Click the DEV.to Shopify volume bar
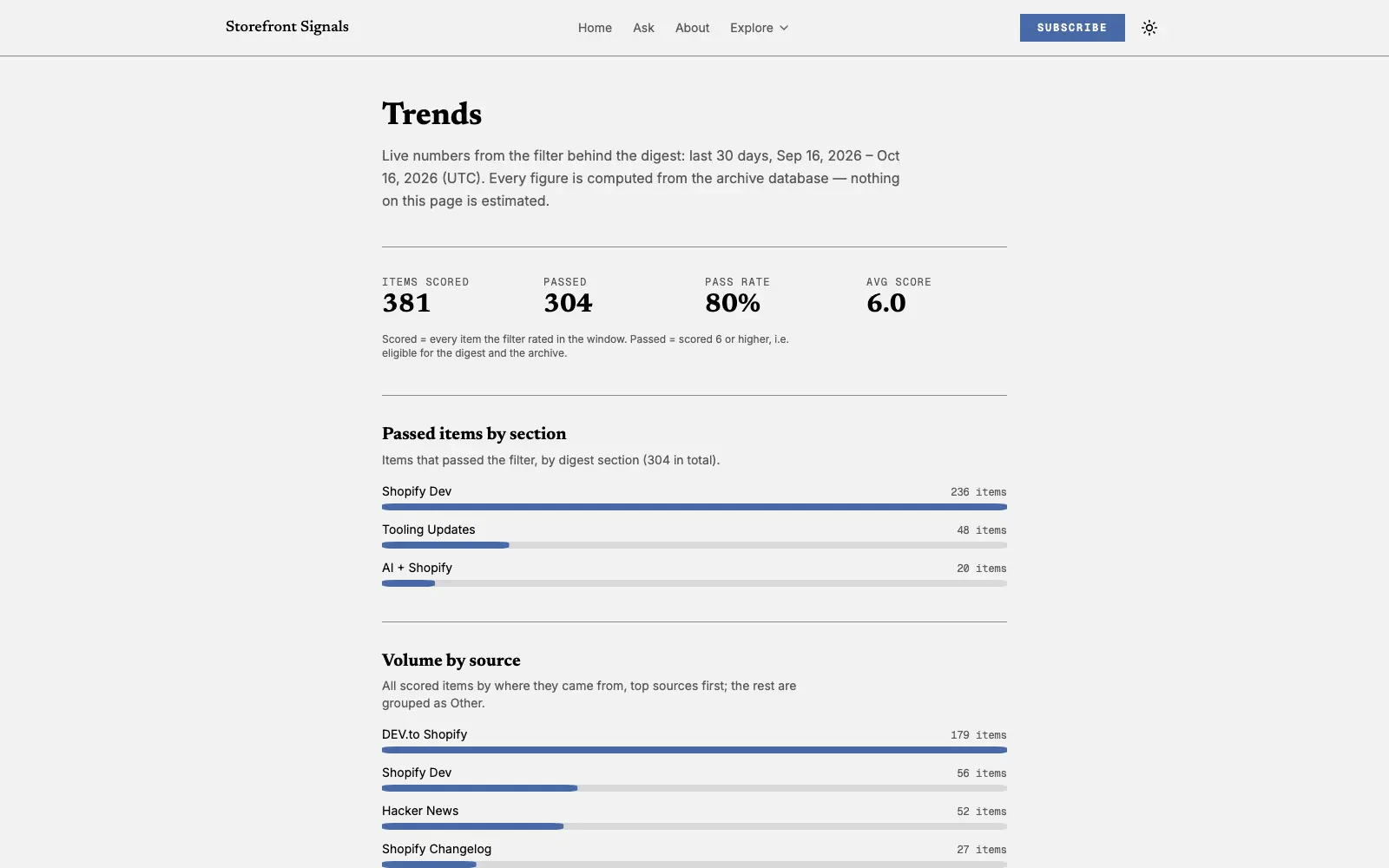 click(694, 750)
